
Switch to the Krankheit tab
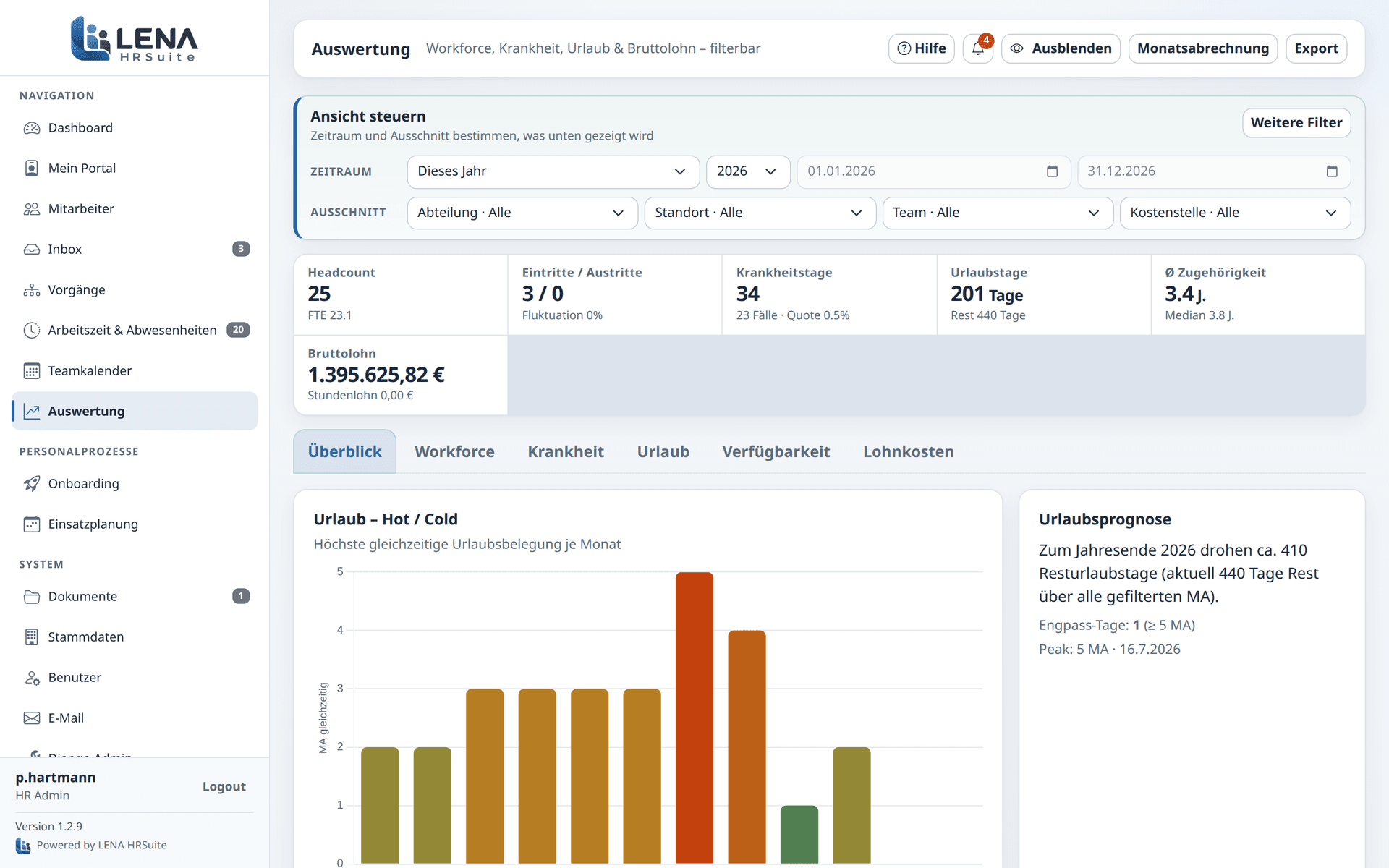566,452
